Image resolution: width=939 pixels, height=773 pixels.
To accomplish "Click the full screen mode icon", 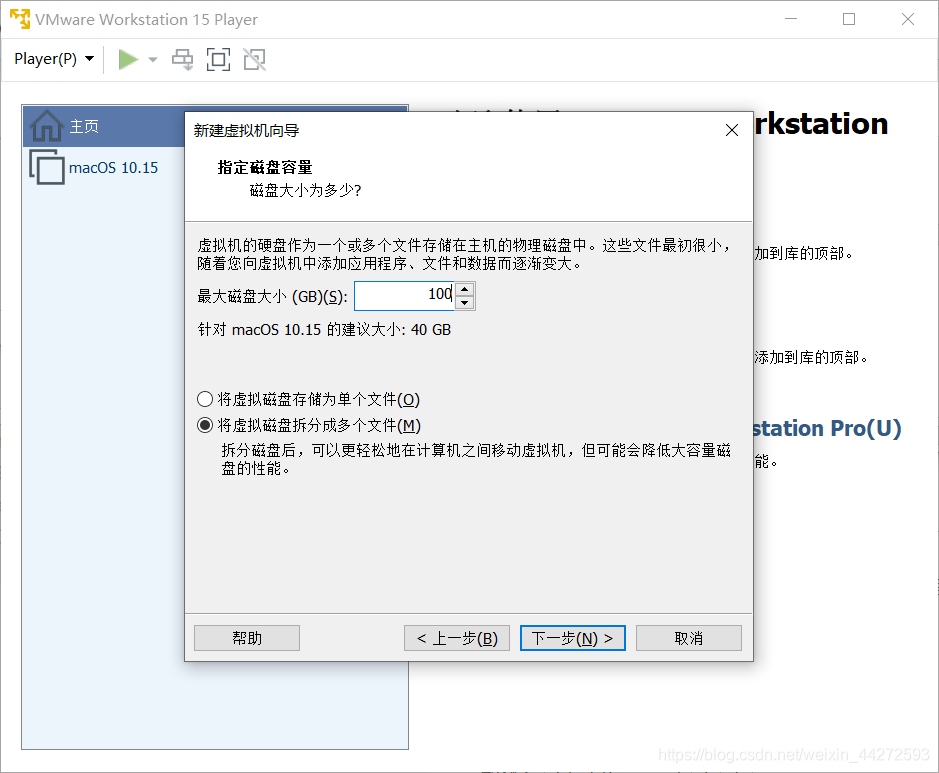I will [218, 60].
